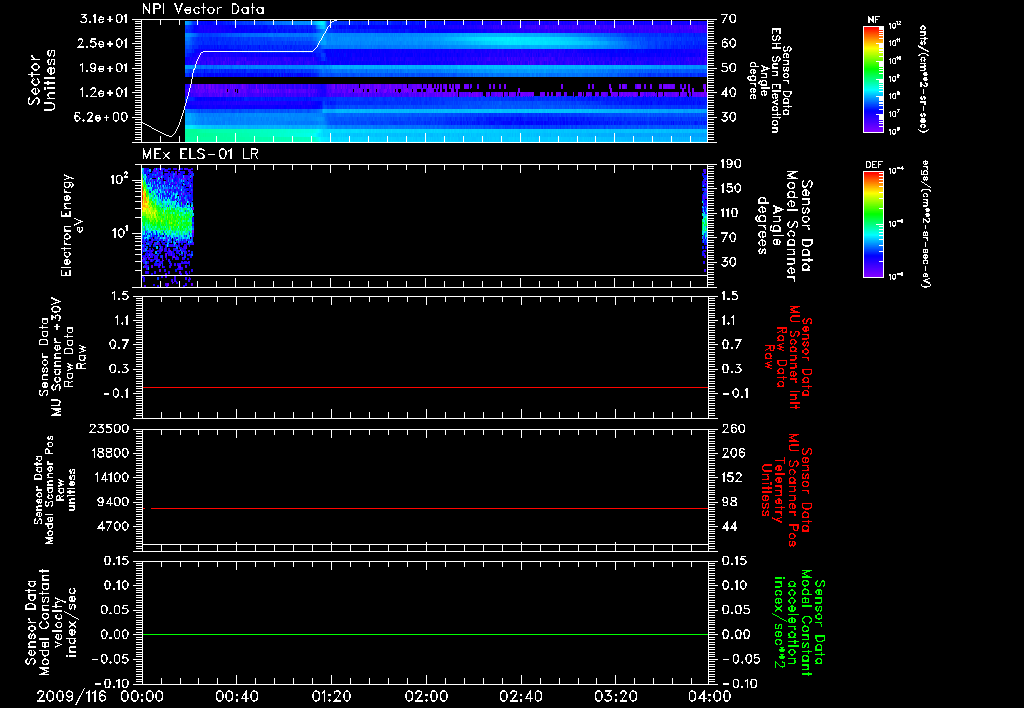1024x708 pixels.
Task: Click the 00:40 time axis label
Action: point(236,696)
